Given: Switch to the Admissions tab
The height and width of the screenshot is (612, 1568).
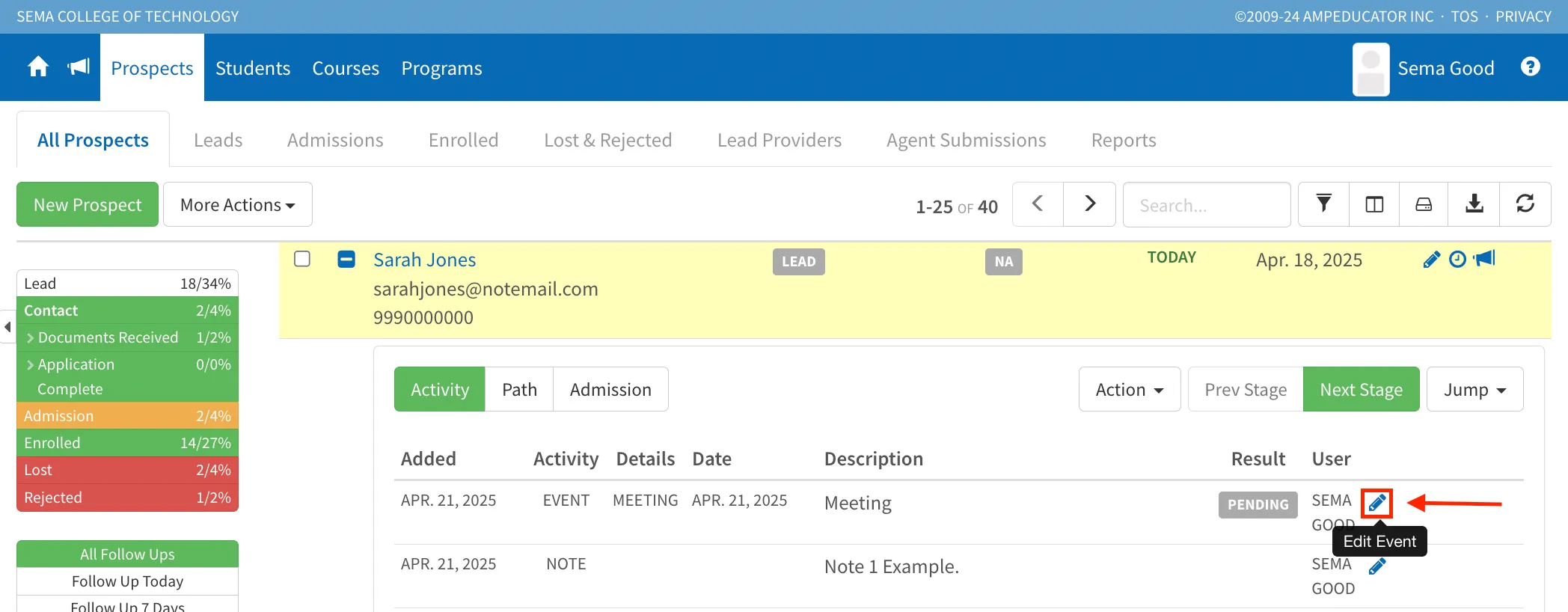Looking at the screenshot, I should (335, 140).
